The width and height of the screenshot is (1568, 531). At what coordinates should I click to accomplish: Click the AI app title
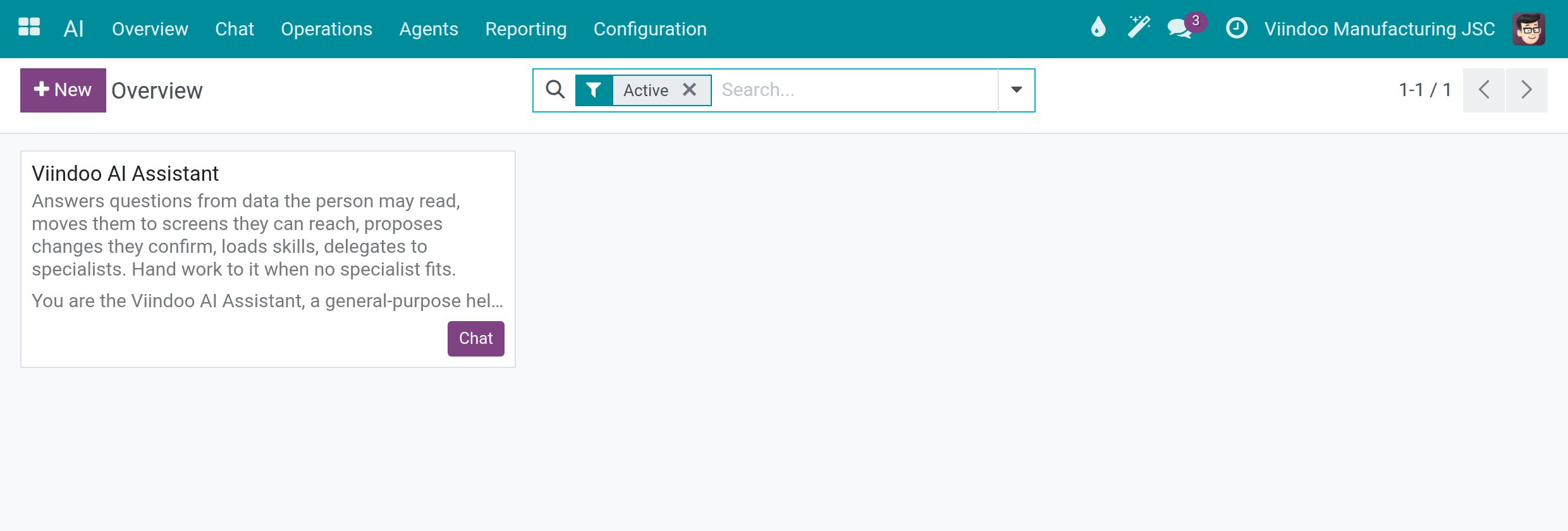click(74, 29)
